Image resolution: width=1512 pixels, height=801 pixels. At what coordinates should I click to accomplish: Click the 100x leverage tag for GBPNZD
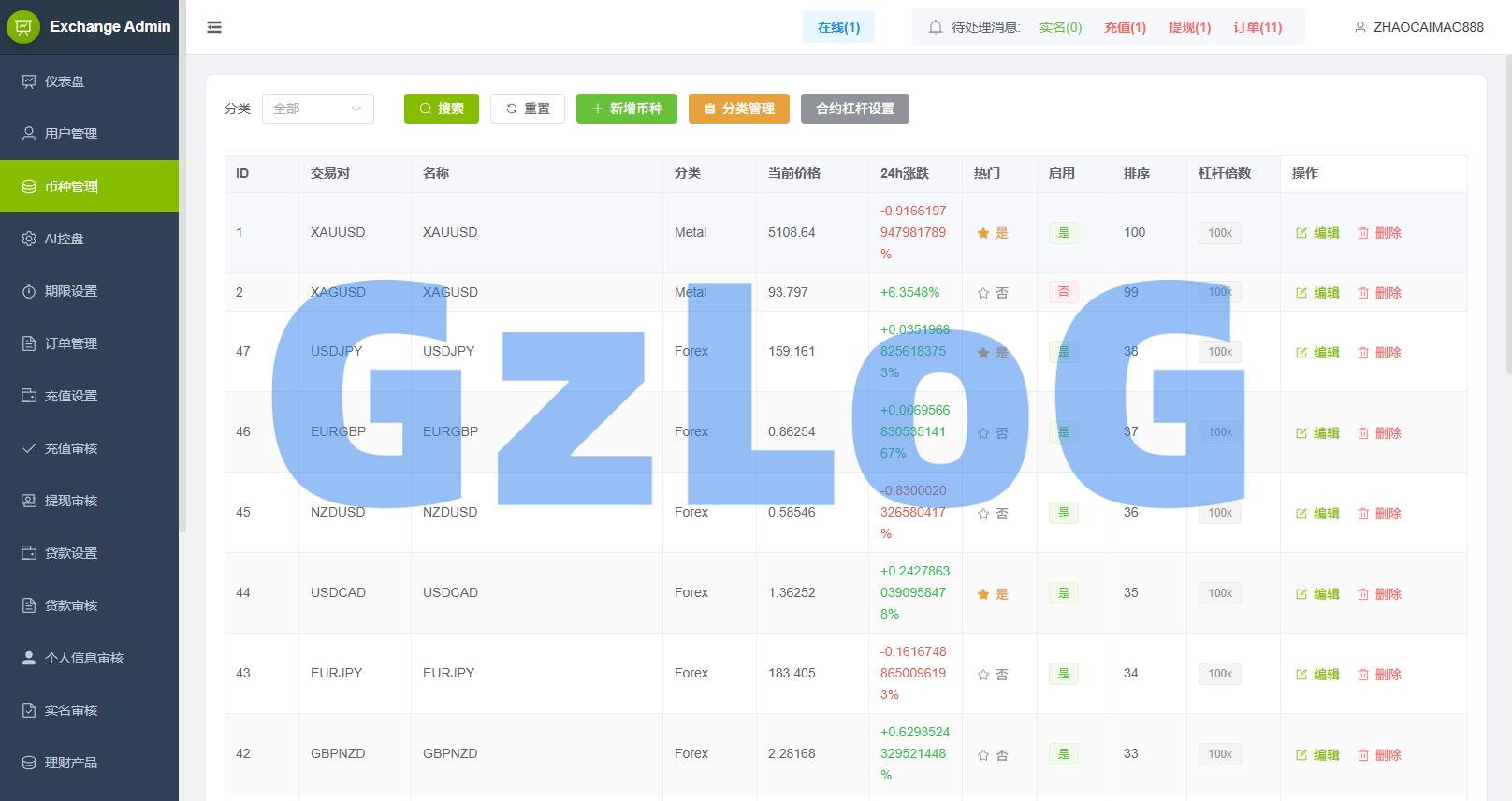pyautogui.click(x=1220, y=754)
